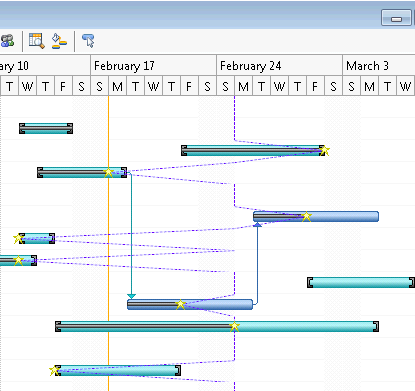The image size is (415, 391).
Task: Click the star on the blue upper task bar
Action: click(306, 216)
